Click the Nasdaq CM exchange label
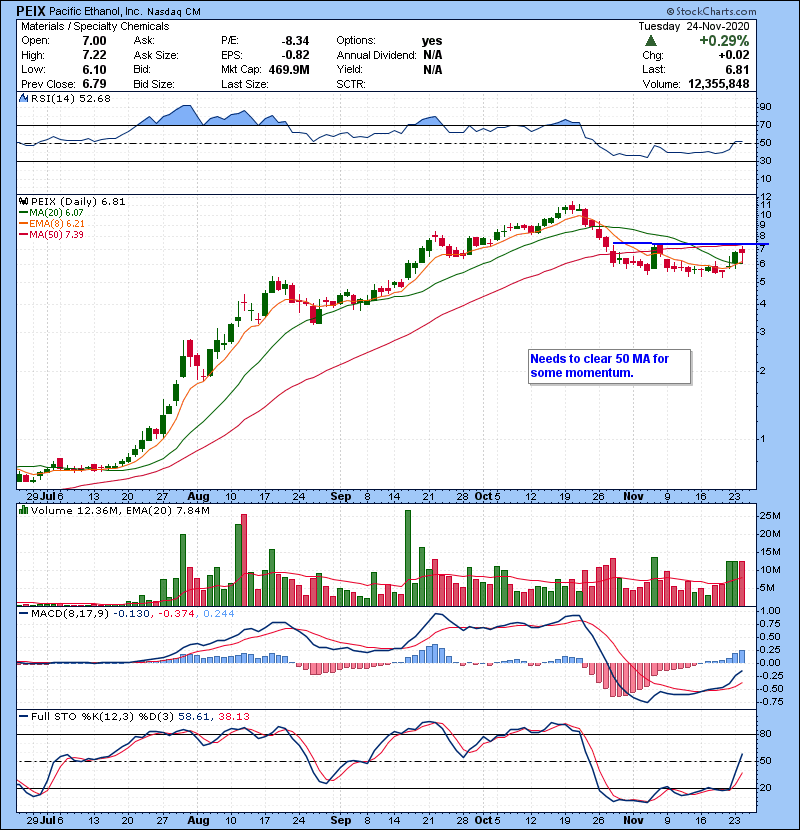Viewport: 800px width, 830px height. (x=174, y=12)
